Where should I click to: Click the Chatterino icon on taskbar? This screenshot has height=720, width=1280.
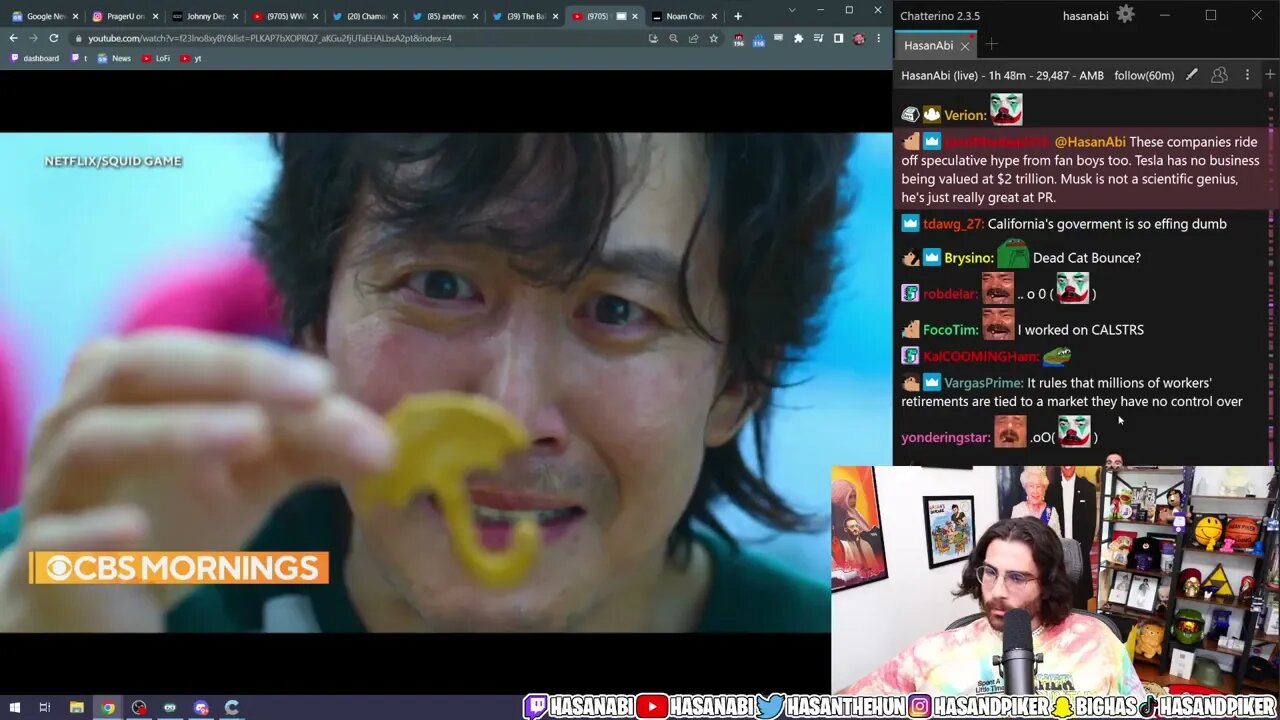pos(232,707)
